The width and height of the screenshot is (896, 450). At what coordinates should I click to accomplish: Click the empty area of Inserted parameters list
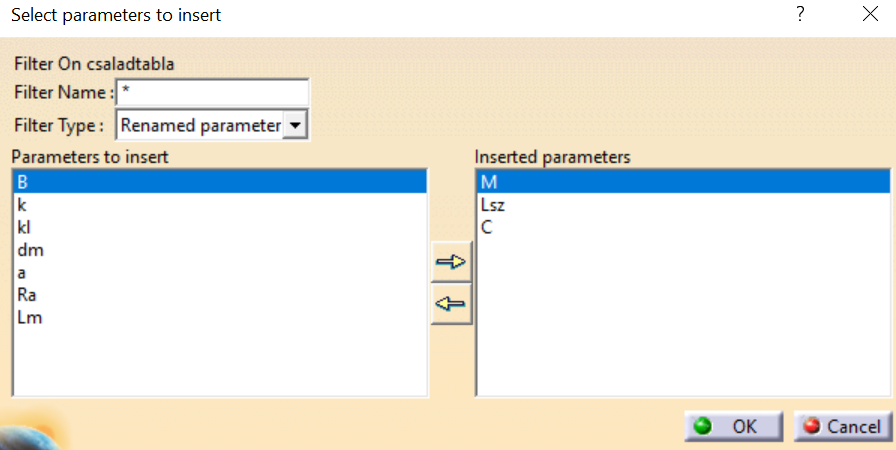point(680,320)
